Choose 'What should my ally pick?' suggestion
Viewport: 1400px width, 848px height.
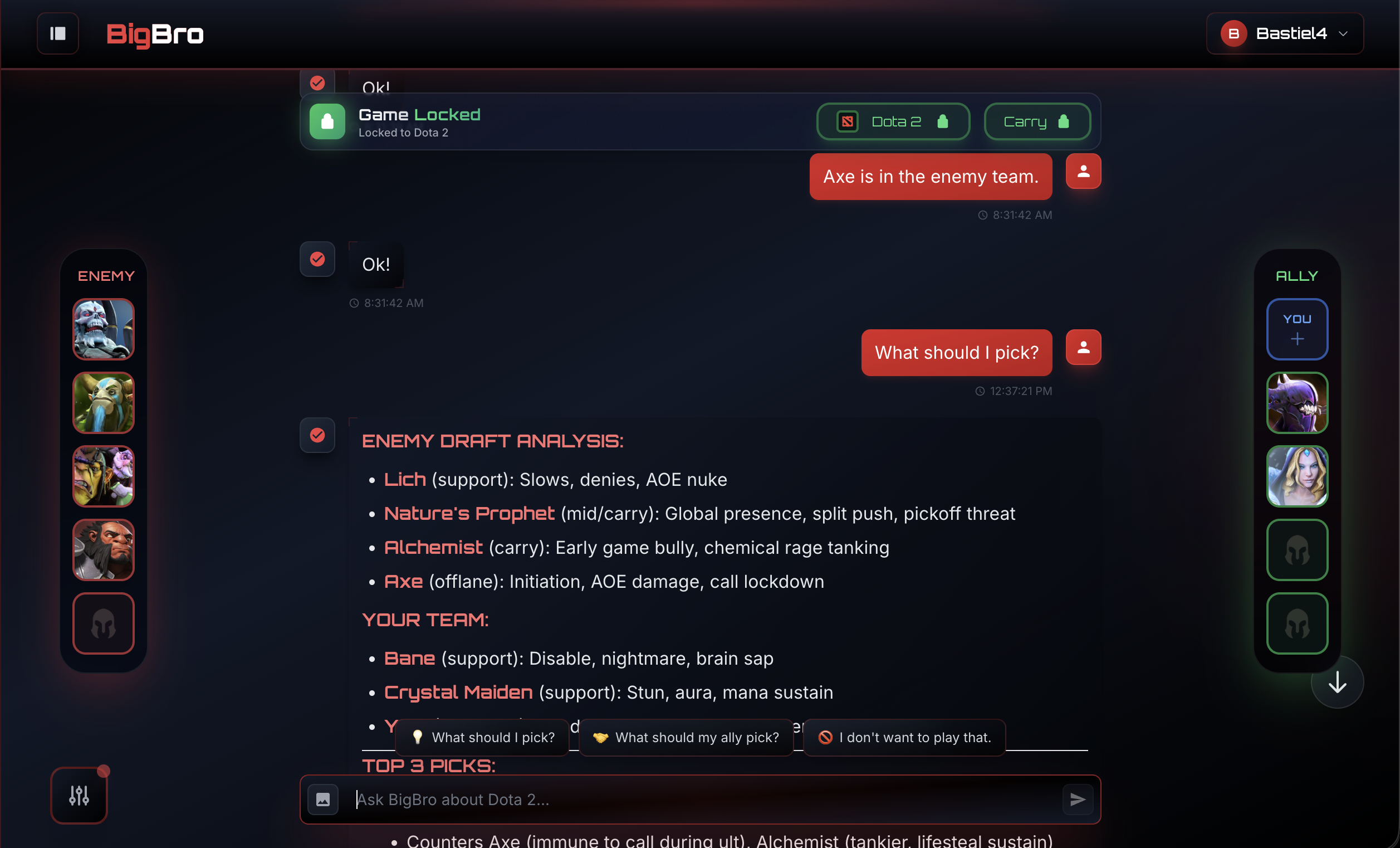(x=686, y=737)
